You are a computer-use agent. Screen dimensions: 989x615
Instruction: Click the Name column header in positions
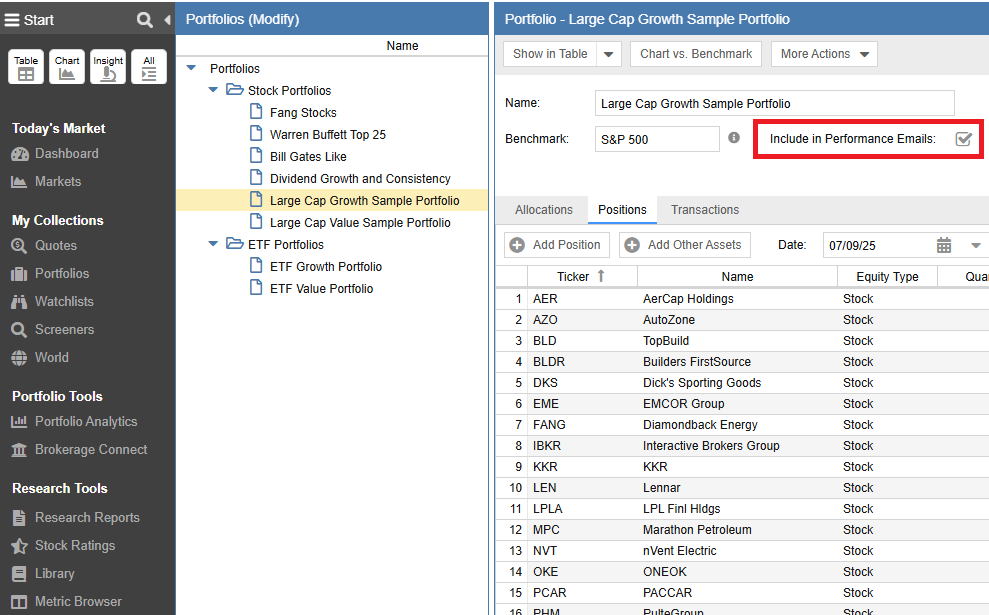(737, 276)
